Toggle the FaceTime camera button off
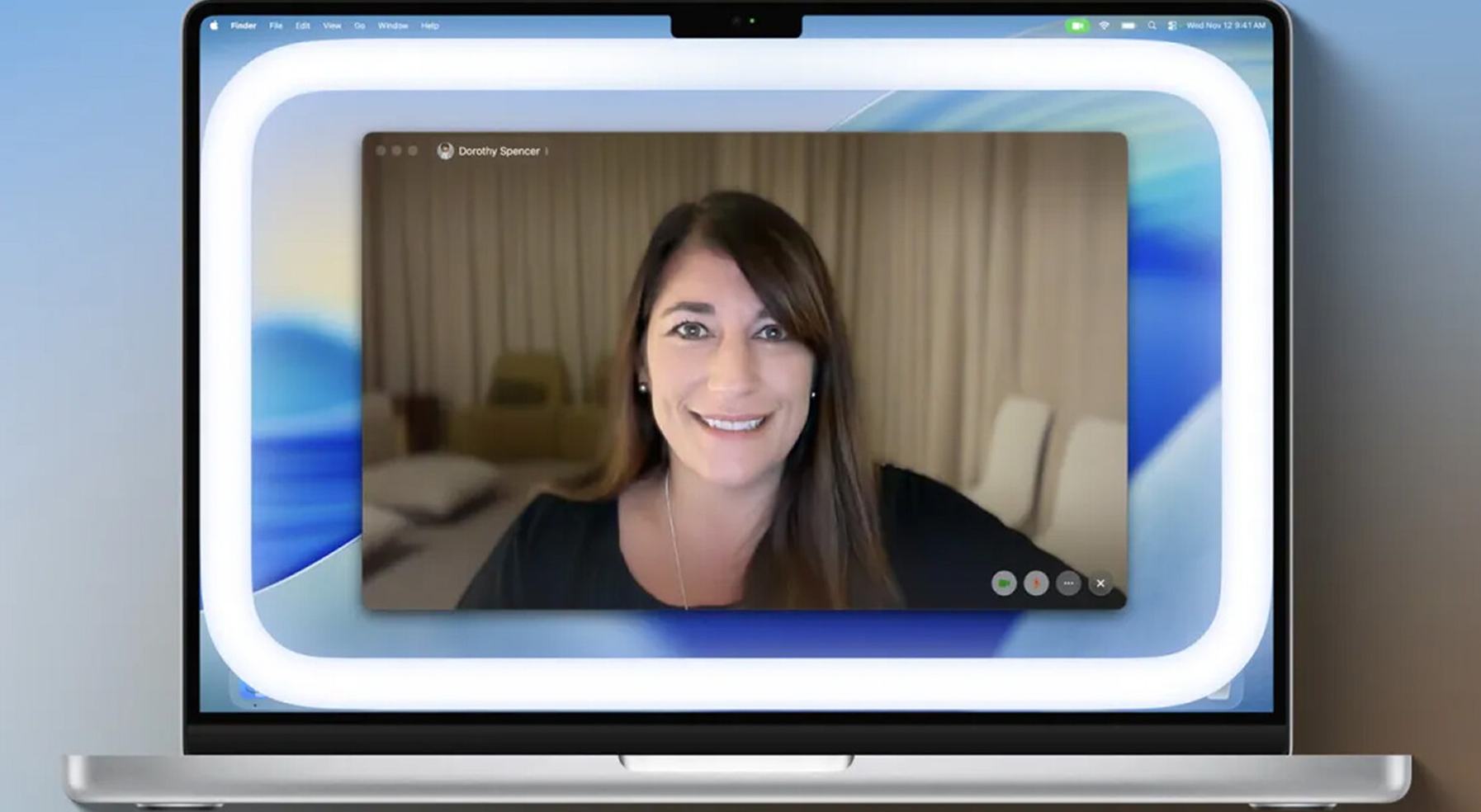 click(1004, 583)
